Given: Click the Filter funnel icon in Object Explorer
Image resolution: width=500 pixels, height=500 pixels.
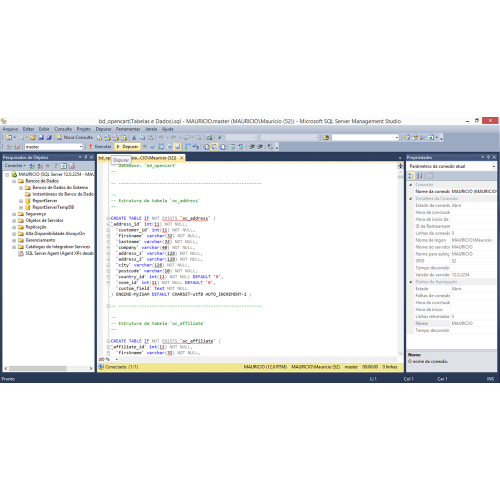Looking at the screenshot, I should coord(56,166).
